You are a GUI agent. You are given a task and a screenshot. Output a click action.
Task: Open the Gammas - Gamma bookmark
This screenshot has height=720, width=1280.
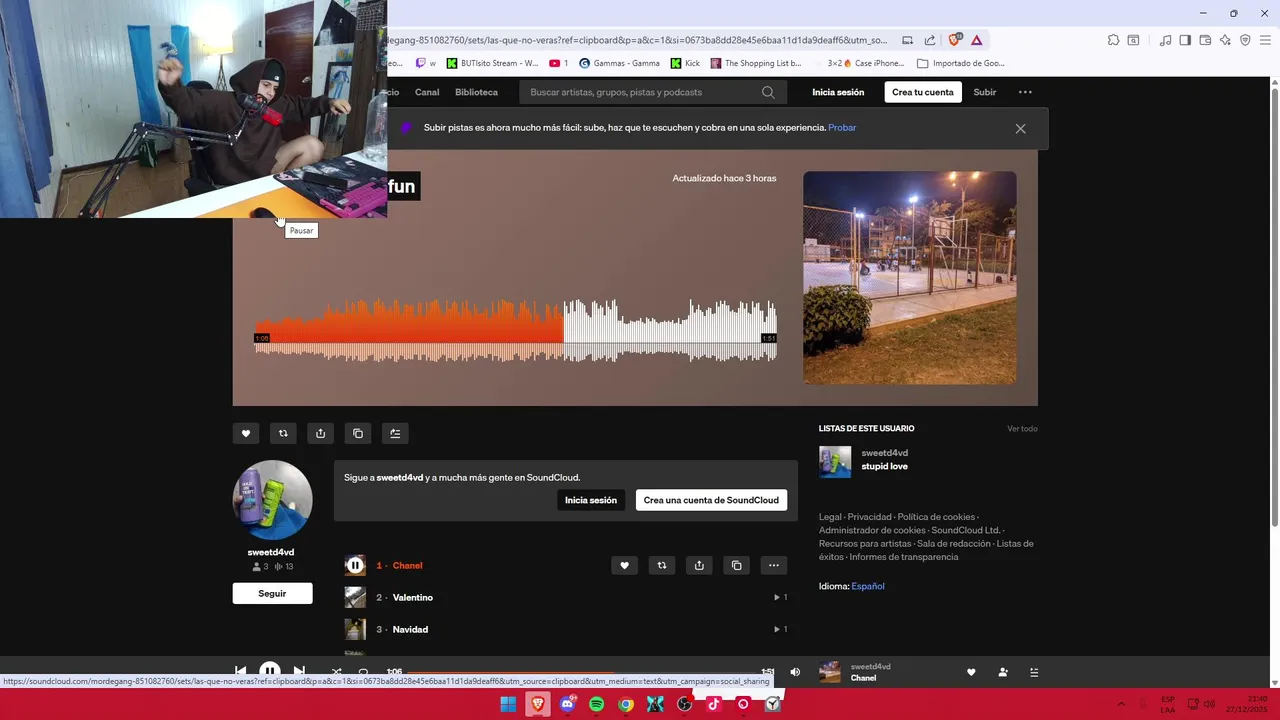click(619, 63)
